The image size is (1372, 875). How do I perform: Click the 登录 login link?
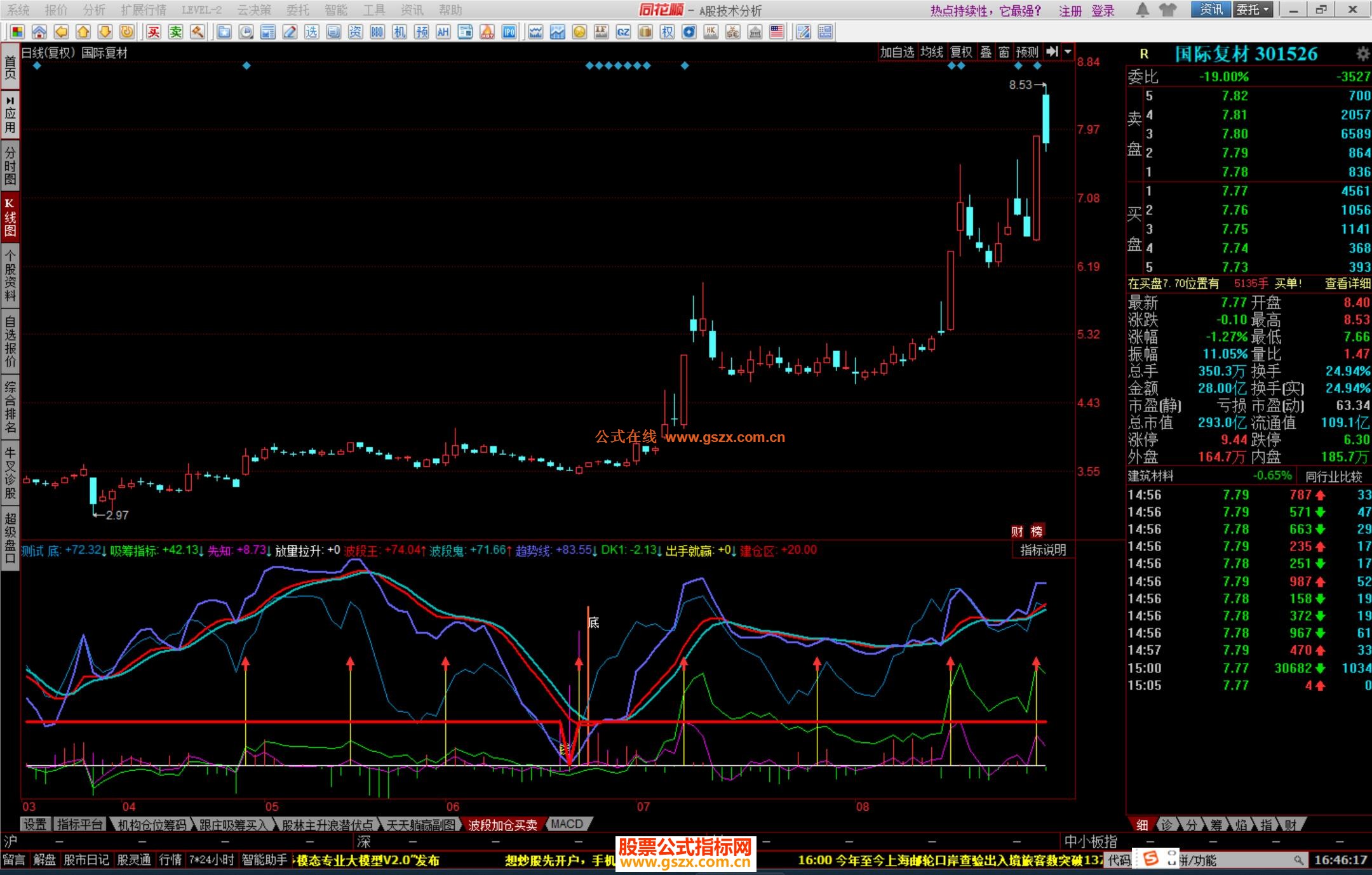tap(1103, 11)
